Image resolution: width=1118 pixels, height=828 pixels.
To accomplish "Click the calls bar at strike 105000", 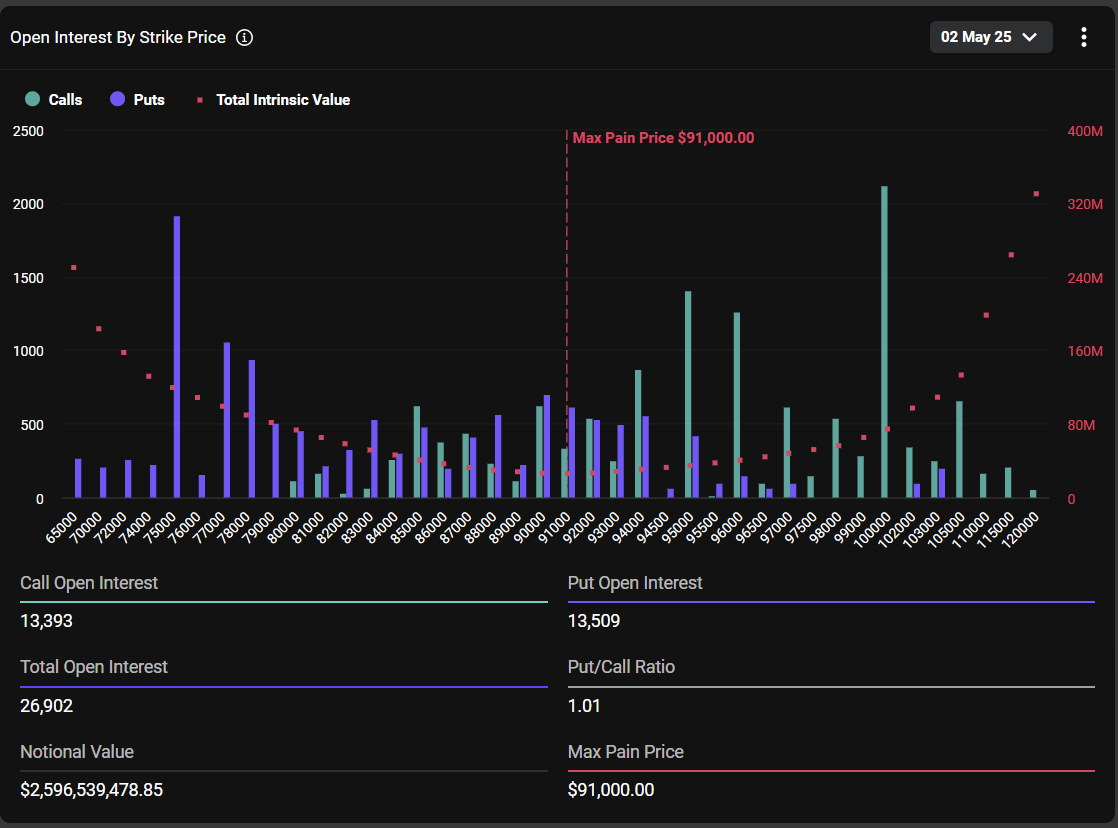I will tap(959, 449).
